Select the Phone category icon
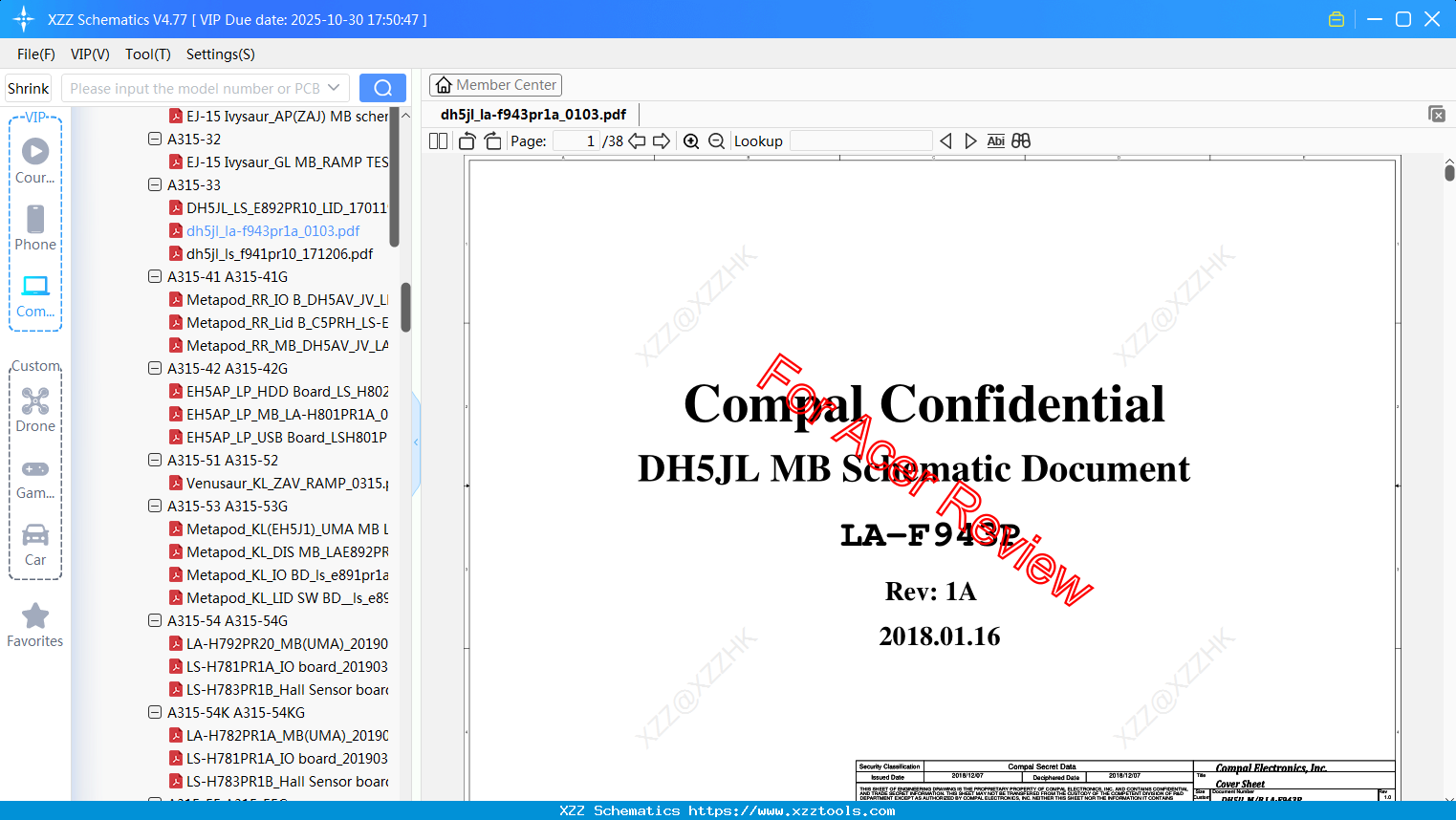1456x820 pixels. click(x=35, y=227)
